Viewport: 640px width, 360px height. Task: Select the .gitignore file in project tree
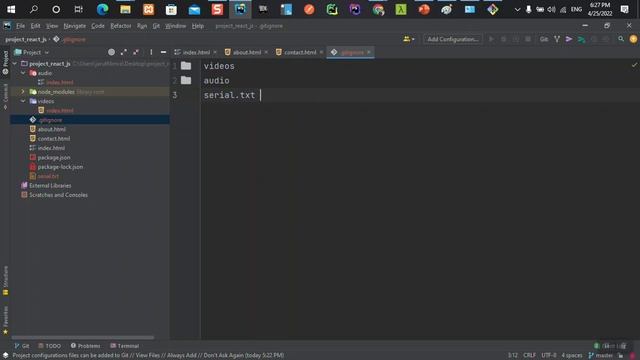pyautogui.click(x=51, y=120)
